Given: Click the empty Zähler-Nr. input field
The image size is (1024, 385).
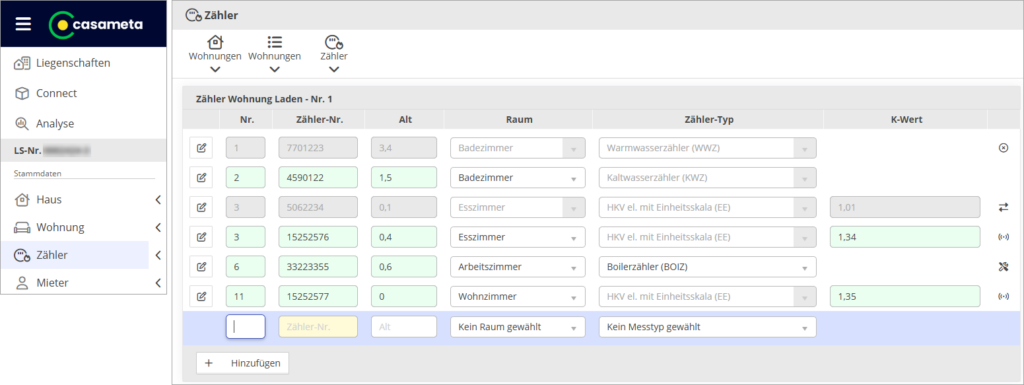Looking at the screenshot, I should click(318, 327).
